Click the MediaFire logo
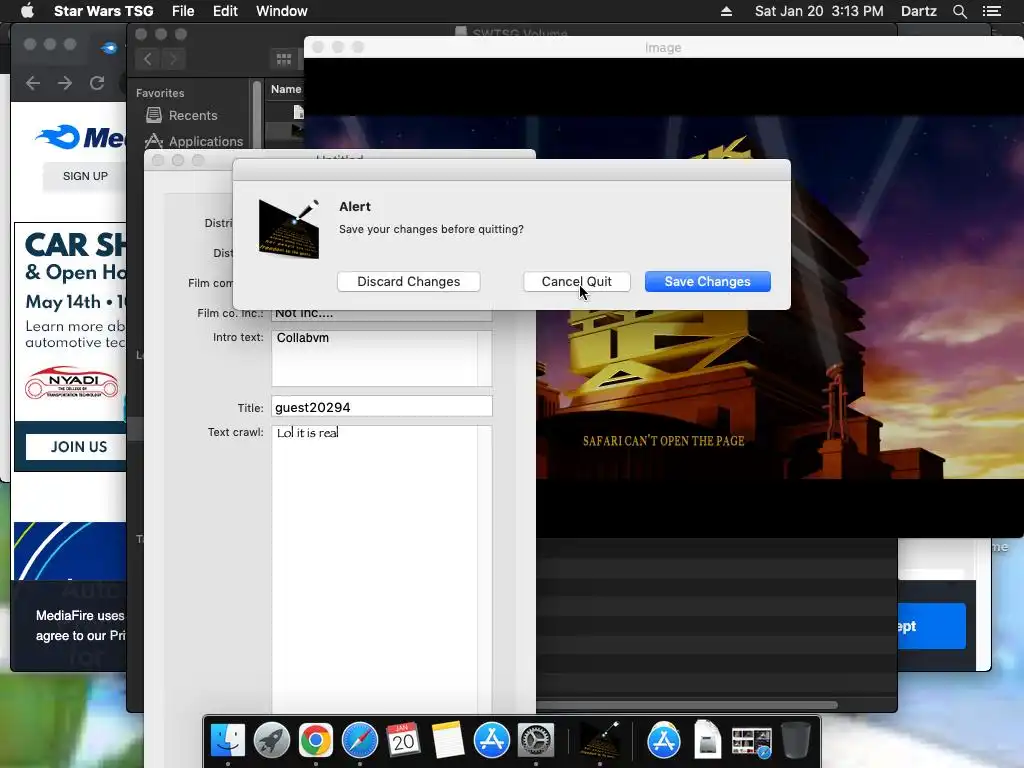1024x768 pixels. [80, 137]
